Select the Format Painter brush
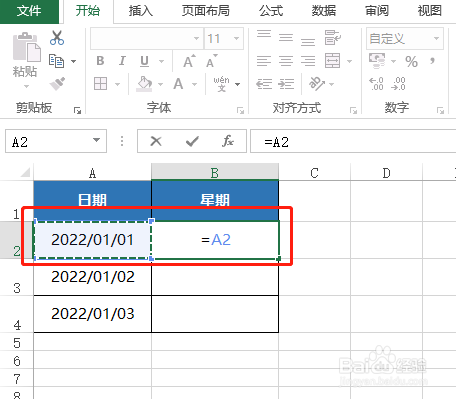Screen dimensions: 456x399 click(x=57, y=84)
